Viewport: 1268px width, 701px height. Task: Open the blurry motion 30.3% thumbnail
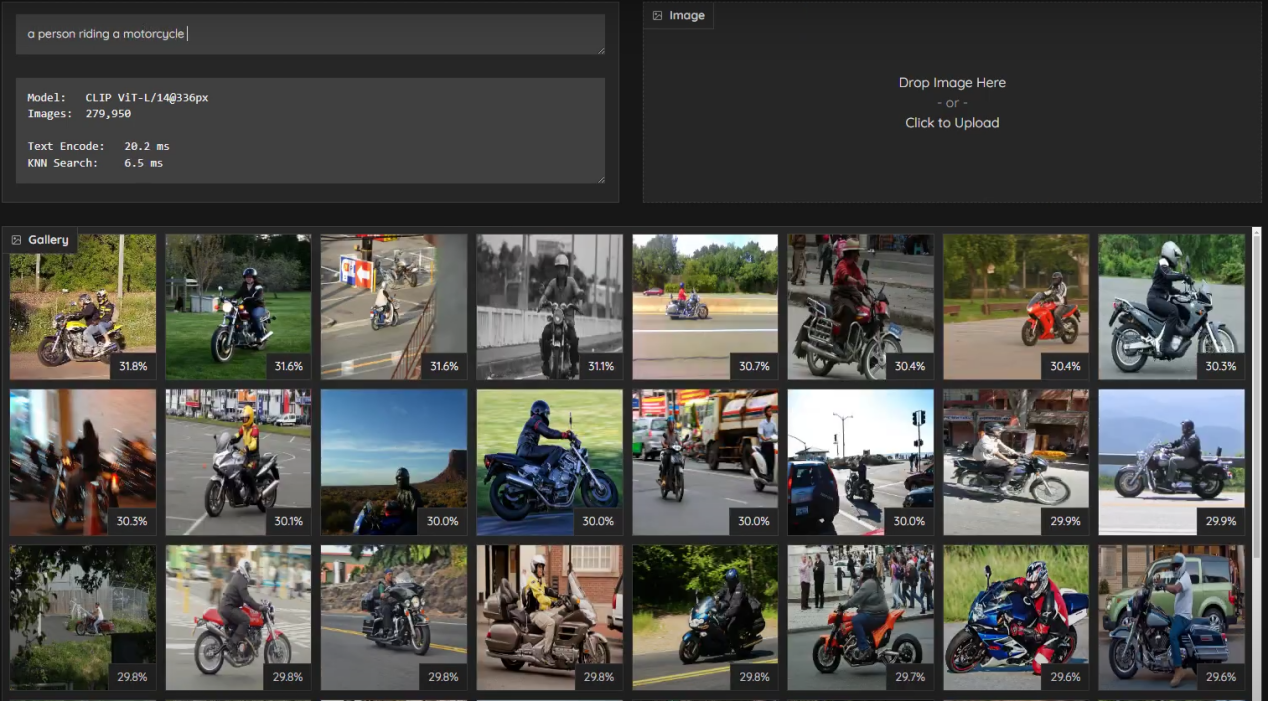83,462
